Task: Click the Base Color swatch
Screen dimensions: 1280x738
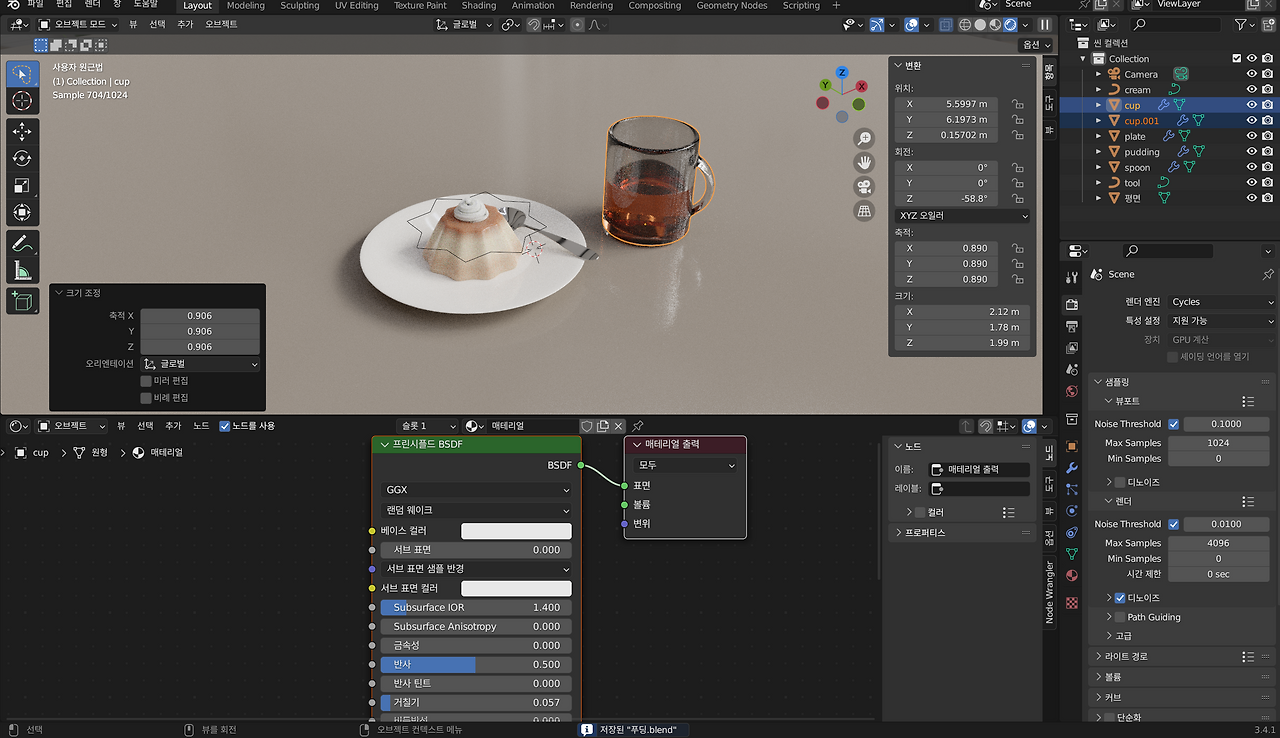Action: tap(516, 531)
